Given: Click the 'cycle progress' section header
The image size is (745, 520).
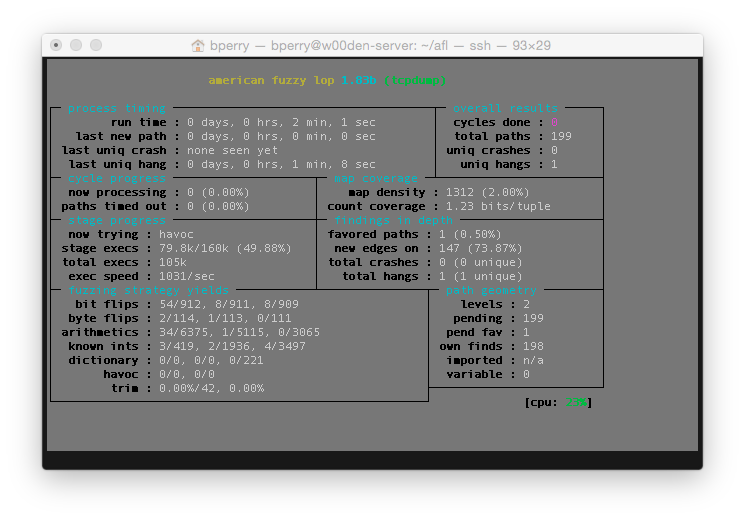Looking at the screenshot, I should [117, 178].
